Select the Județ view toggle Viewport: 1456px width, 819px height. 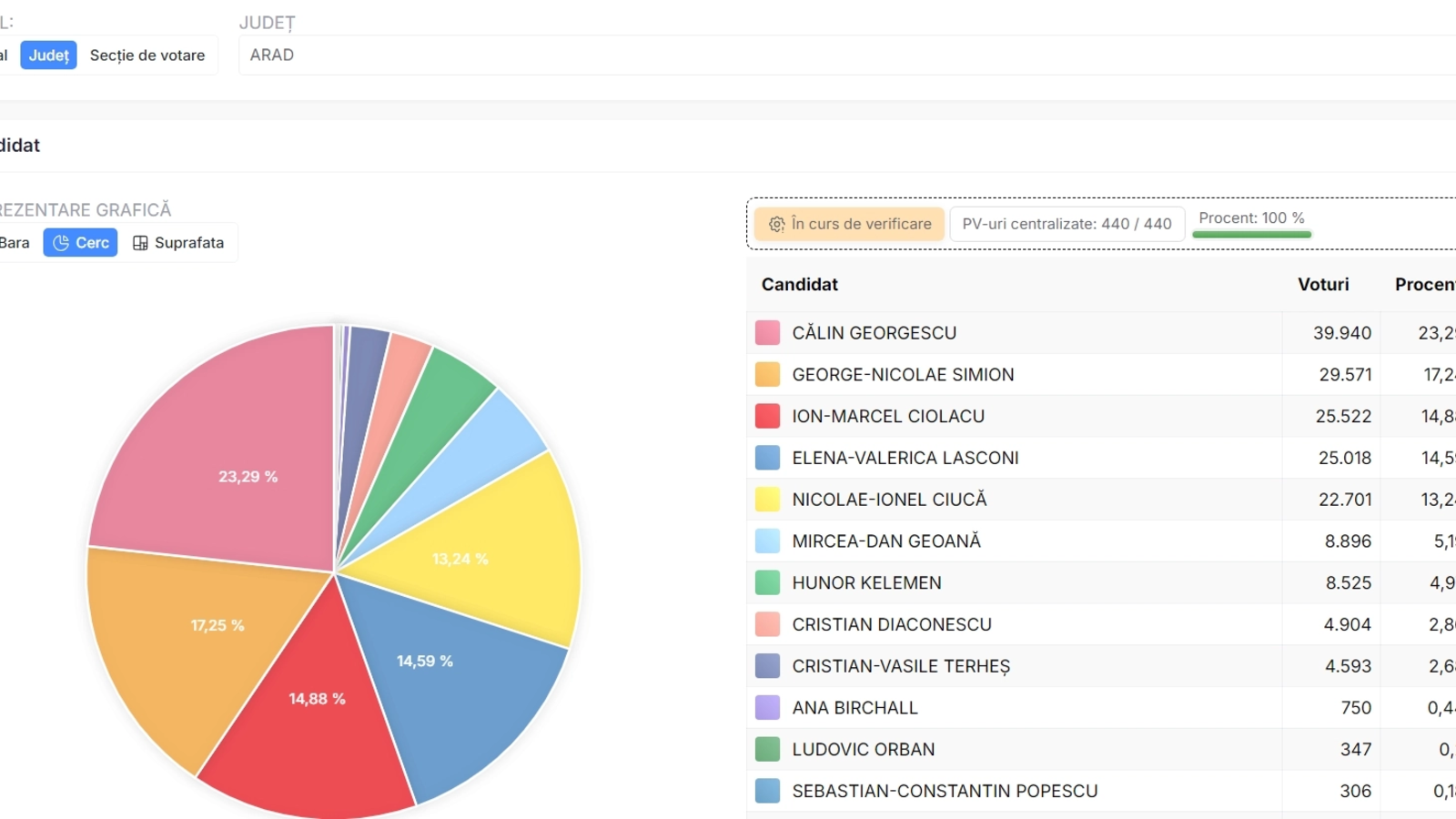pos(48,56)
